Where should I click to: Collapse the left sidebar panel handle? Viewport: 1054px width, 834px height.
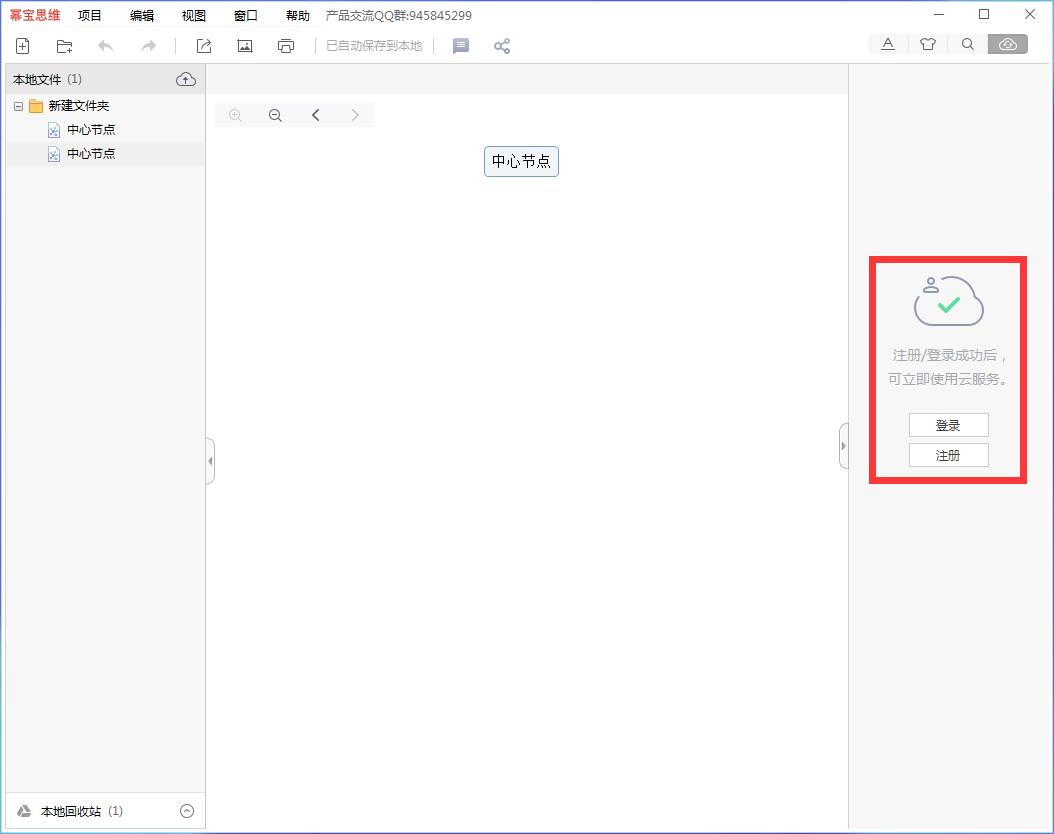(210, 461)
